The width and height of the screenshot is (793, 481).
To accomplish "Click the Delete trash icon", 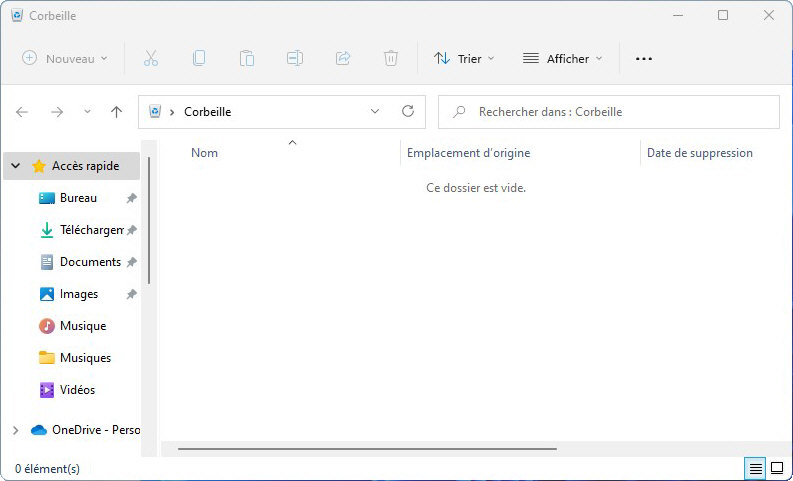I will tap(391, 59).
